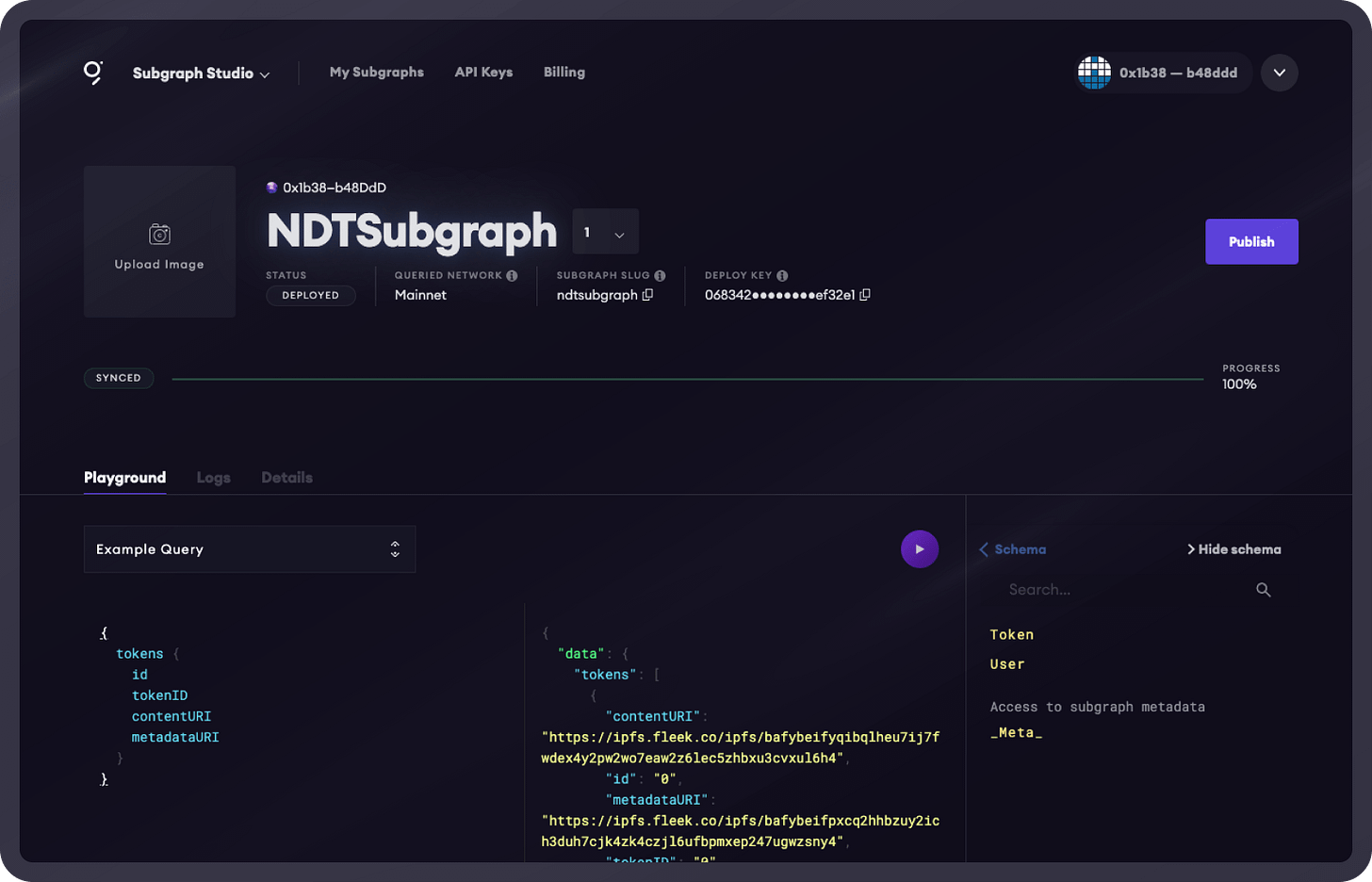Click the "data" key in results
This screenshot has height=882, width=1372.
pyautogui.click(x=580, y=654)
